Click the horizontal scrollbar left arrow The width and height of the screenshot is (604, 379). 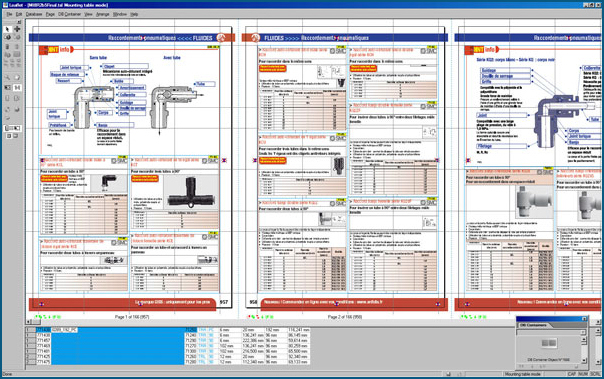(x=29, y=322)
